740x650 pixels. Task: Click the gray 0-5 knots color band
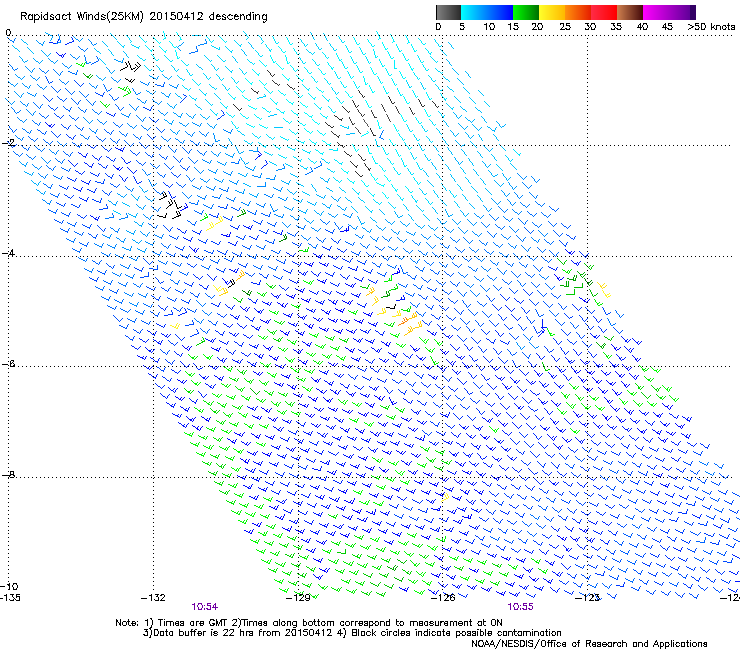[448, 12]
